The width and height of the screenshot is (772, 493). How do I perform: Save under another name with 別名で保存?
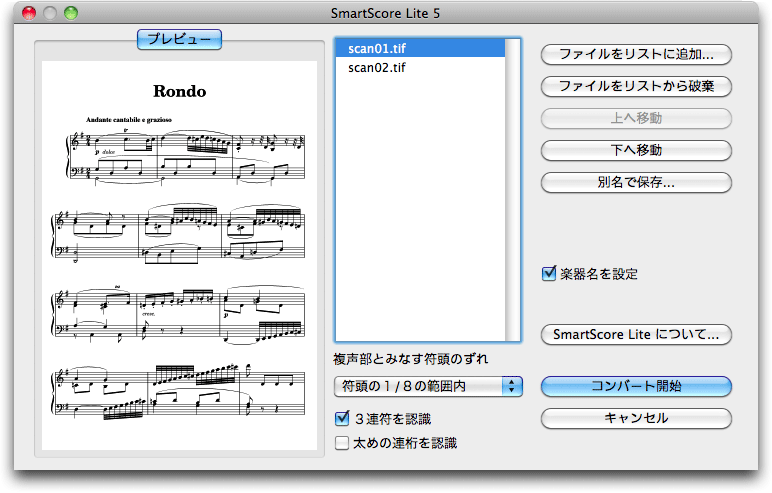636,183
